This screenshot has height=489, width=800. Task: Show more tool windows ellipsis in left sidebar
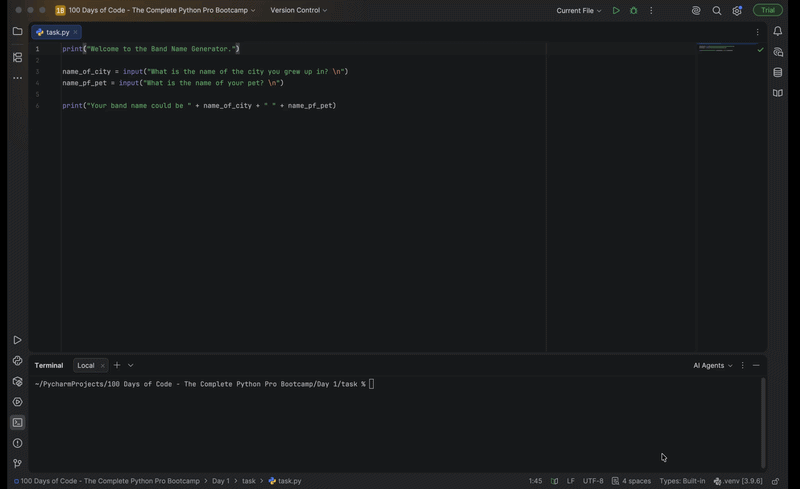17,78
